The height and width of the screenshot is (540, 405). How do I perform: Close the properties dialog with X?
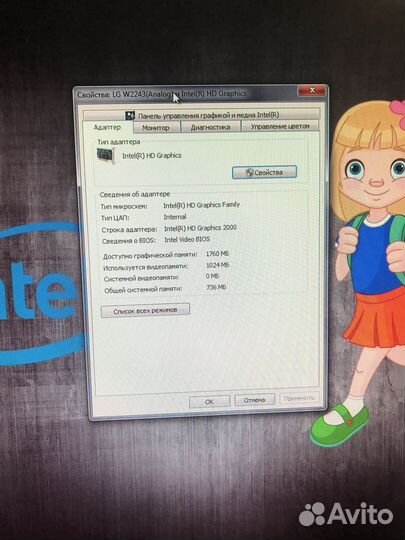pos(312,91)
